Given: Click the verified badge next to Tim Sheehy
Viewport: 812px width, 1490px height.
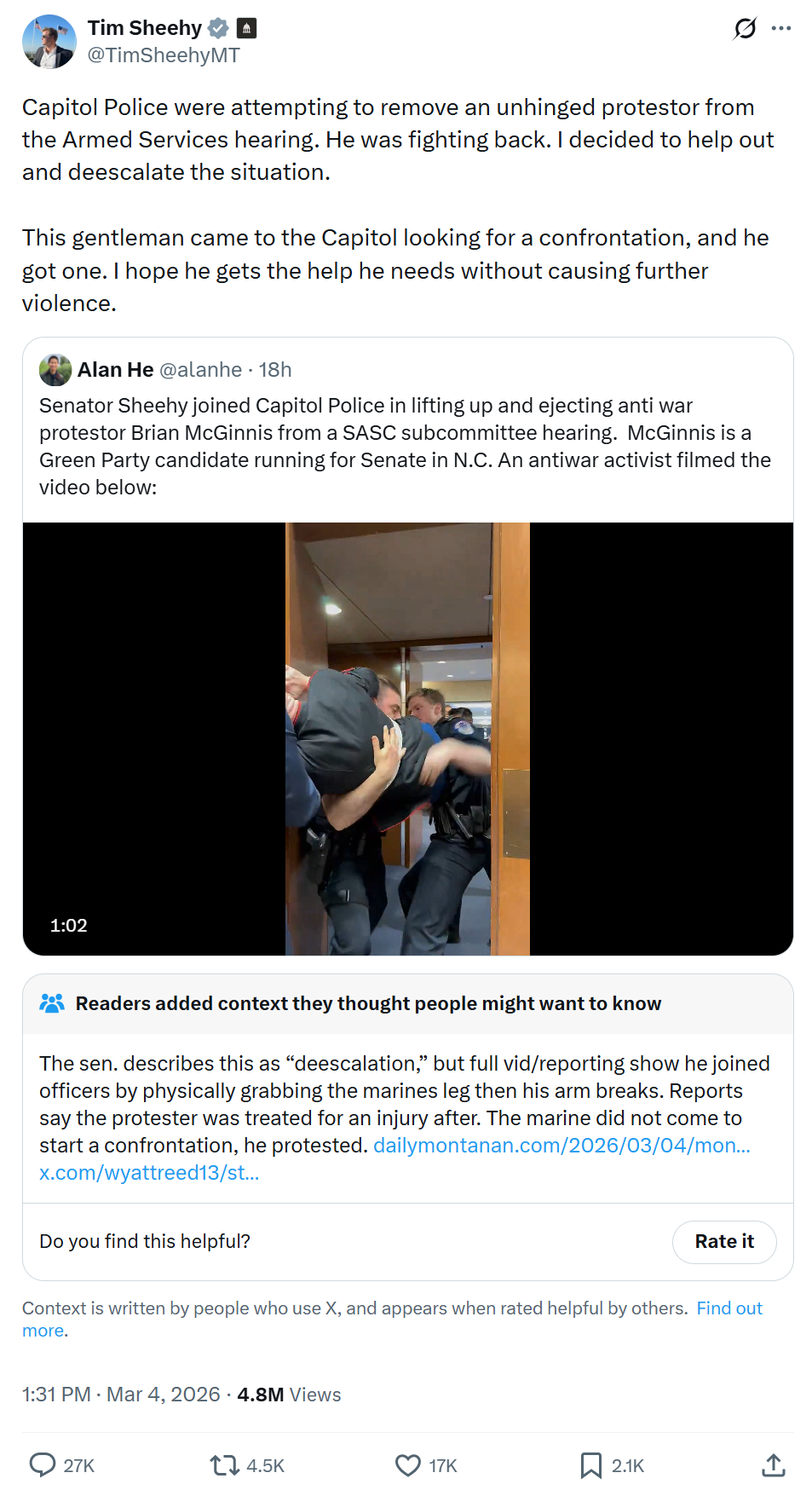Looking at the screenshot, I should [x=219, y=28].
